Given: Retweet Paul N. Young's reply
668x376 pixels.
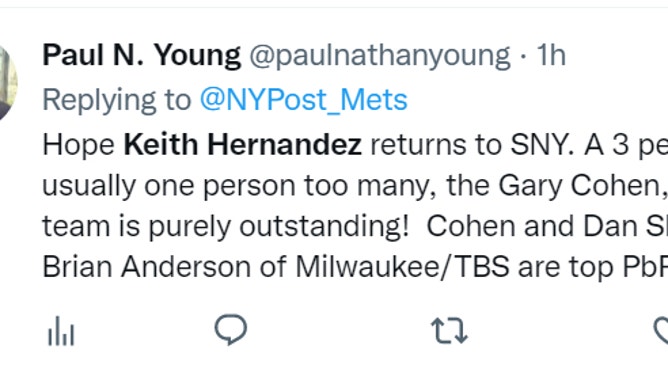Looking at the screenshot, I should 449,330.
